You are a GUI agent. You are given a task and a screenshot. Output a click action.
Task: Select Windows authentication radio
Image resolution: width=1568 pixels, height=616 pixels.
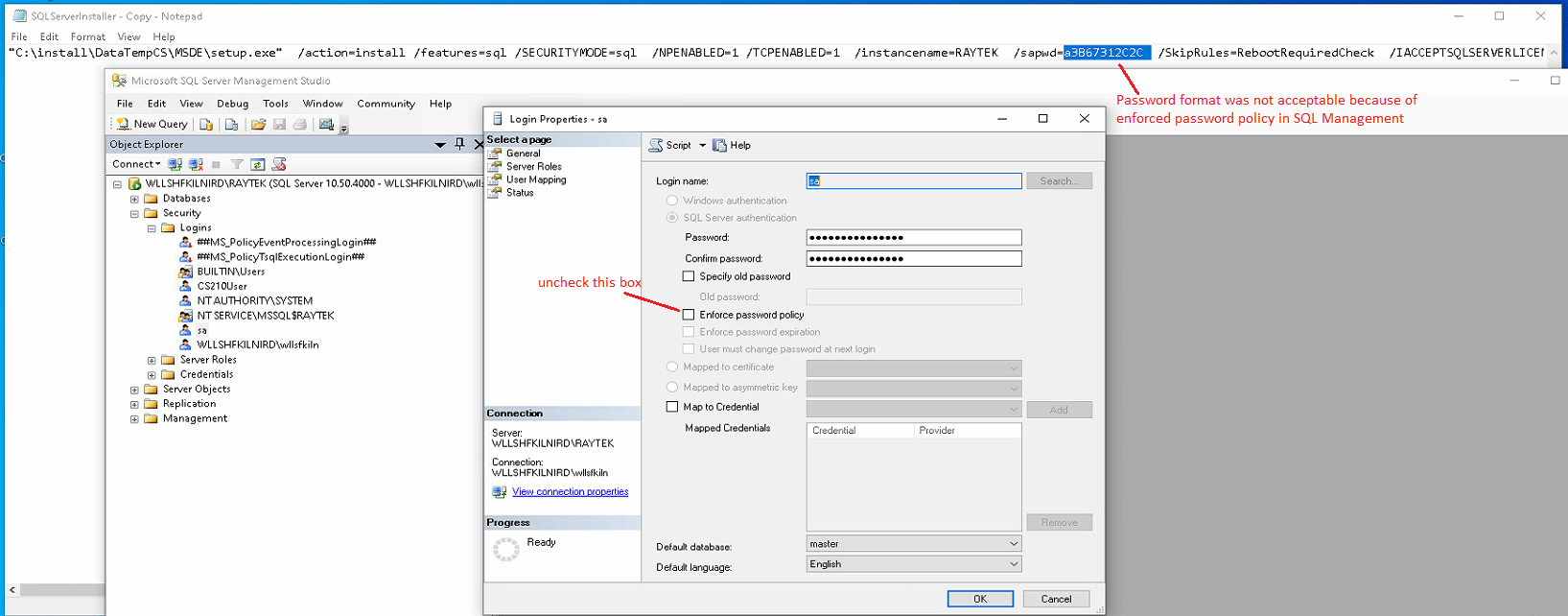pyautogui.click(x=672, y=201)
